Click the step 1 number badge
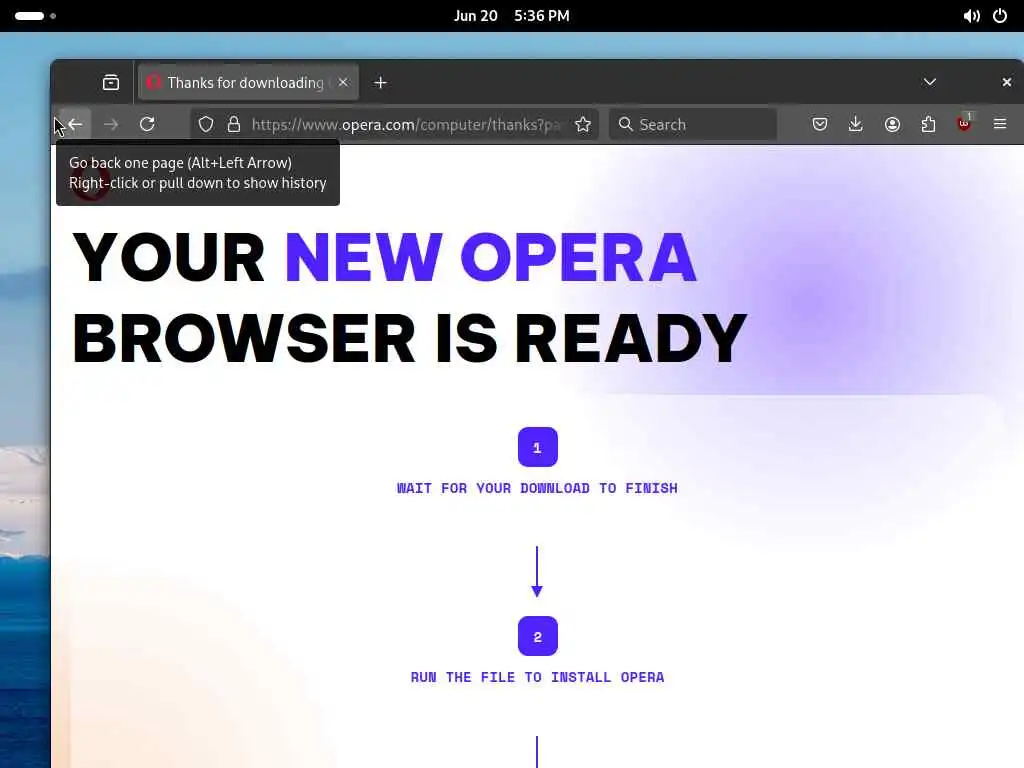The height and width of the screenshot is (768, 1024). (x=537, y=447)
